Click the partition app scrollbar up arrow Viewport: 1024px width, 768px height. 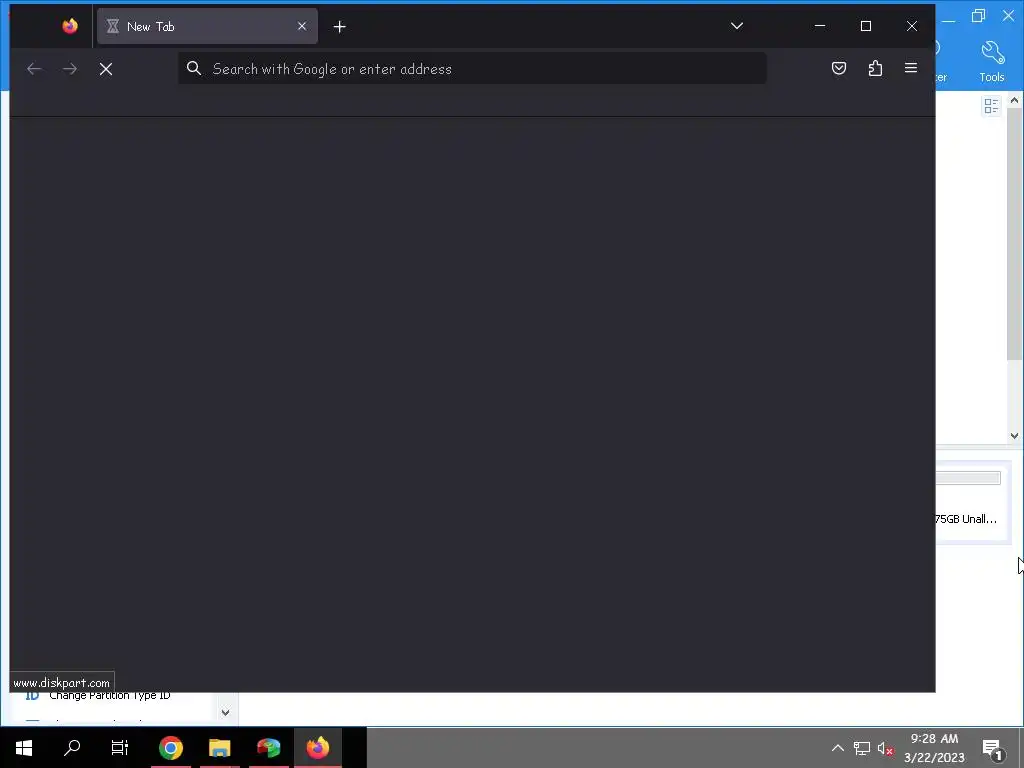tap(1014, 101)
